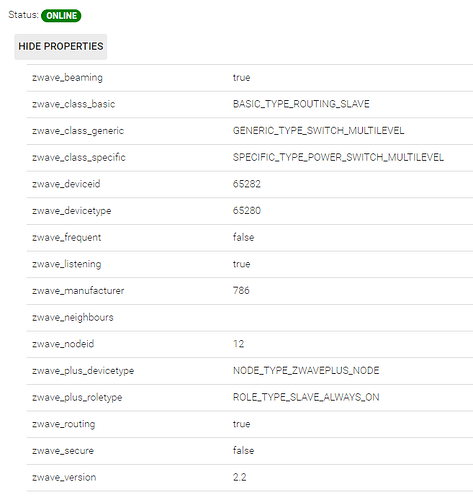Click the GENERIC_TYPE_SWITCH_MULTILEVEL value
The image size is (473, 500).
click(318, 131)
